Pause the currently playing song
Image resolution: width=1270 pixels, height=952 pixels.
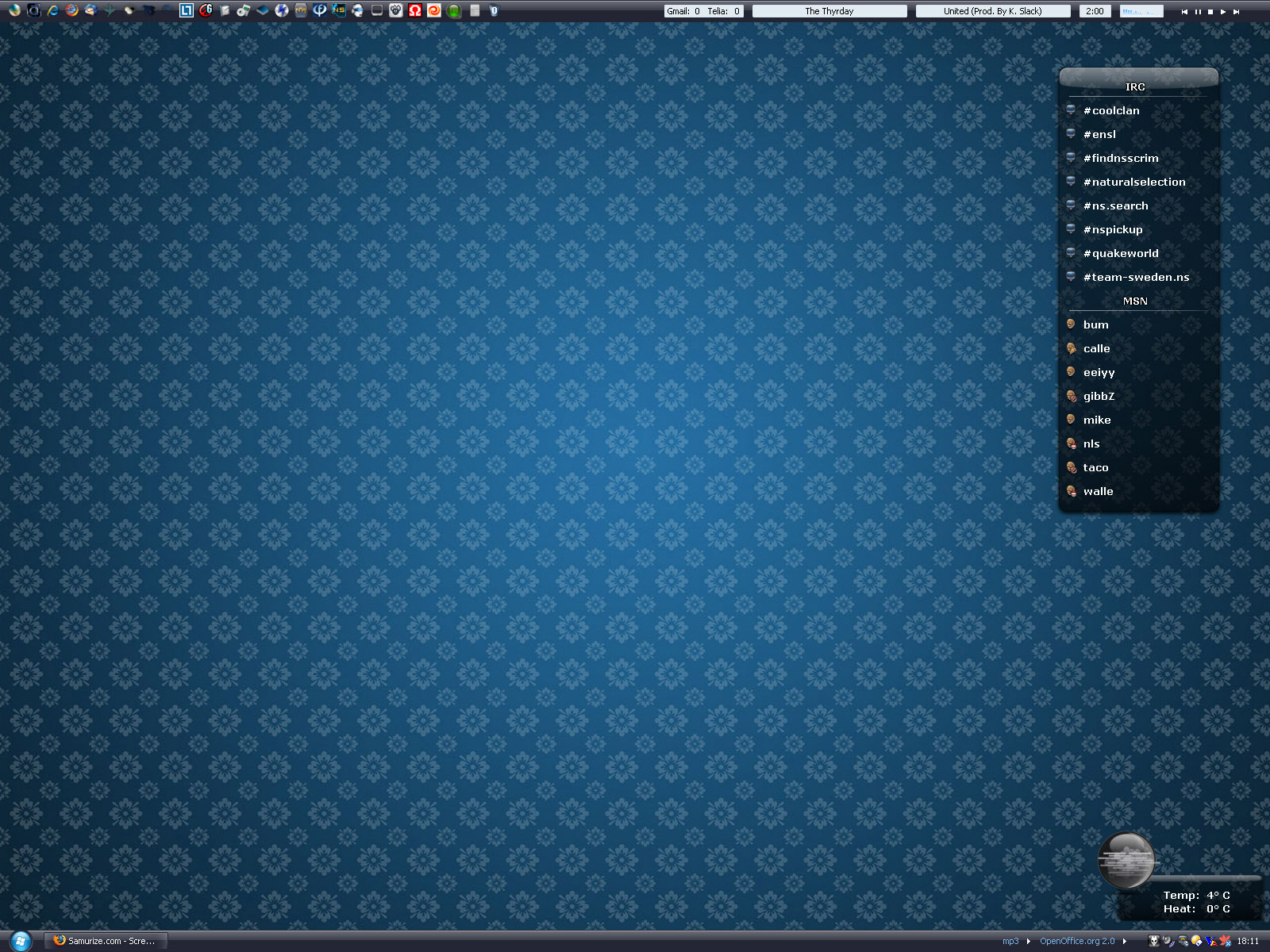coord(1198,11)
